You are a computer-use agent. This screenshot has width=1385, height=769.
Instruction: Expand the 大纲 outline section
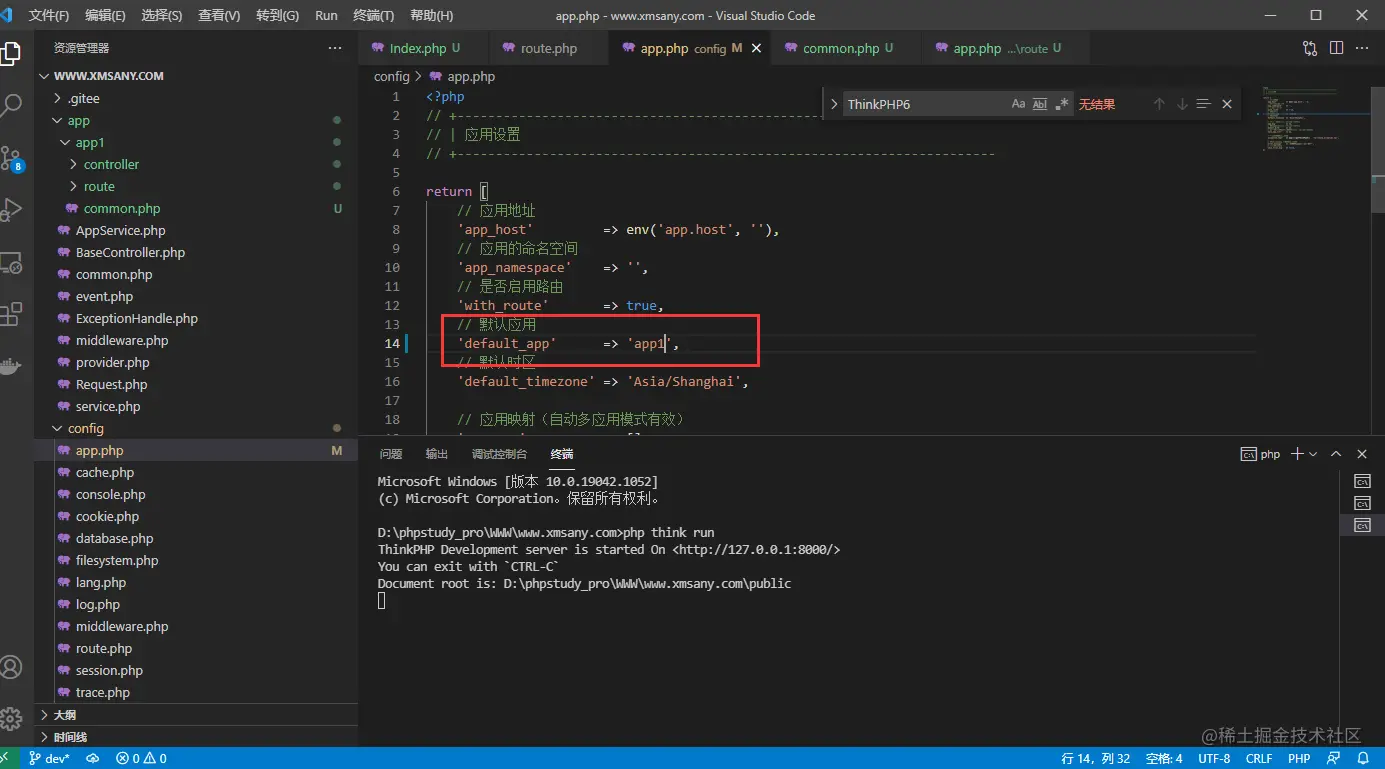[x=196, y=715]
